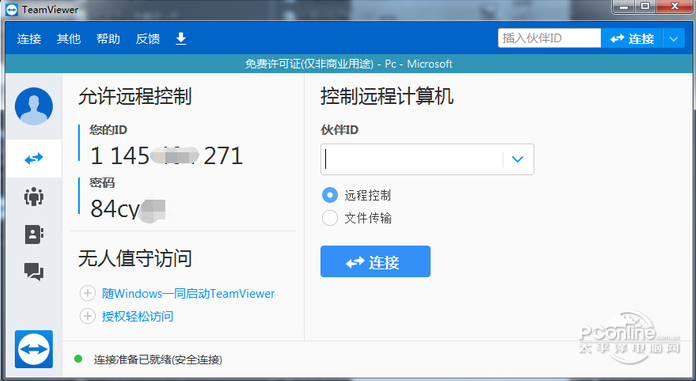The image size is (696, 381).
Task: Close the TeamViewer window
Action: click(675, 7)
